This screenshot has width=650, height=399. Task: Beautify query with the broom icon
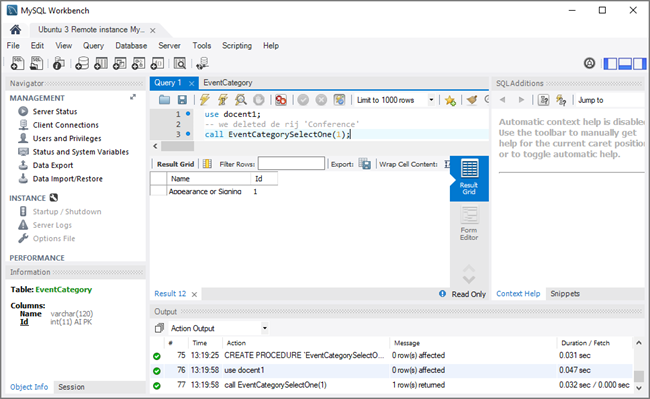pyautogui.click(x=471, y=100)
